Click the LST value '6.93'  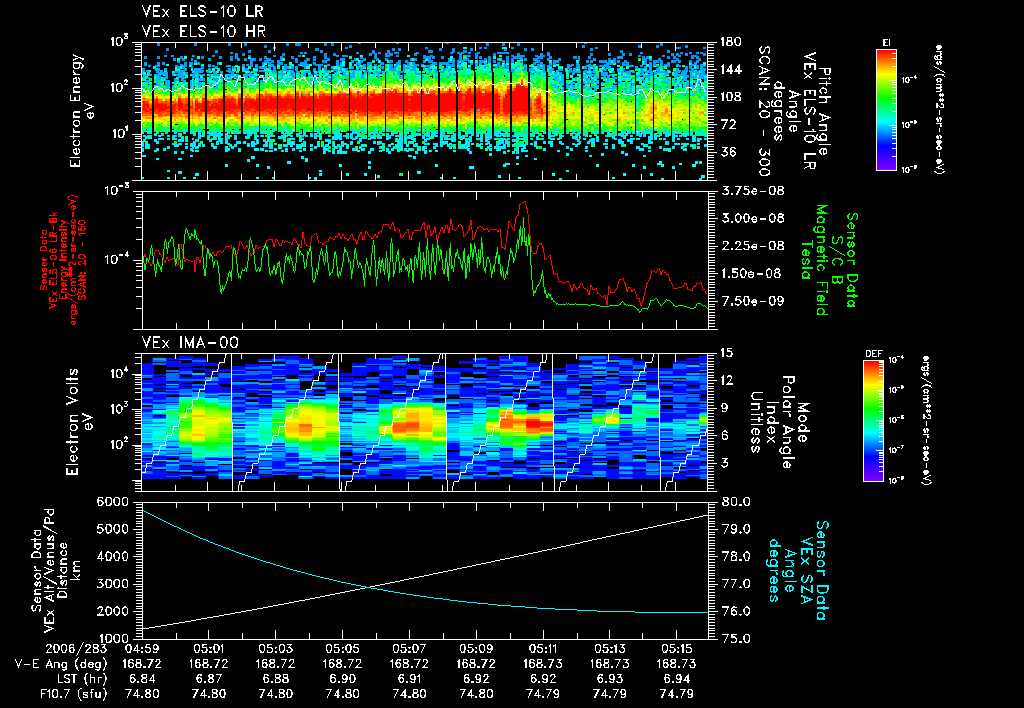pos(609,679)
